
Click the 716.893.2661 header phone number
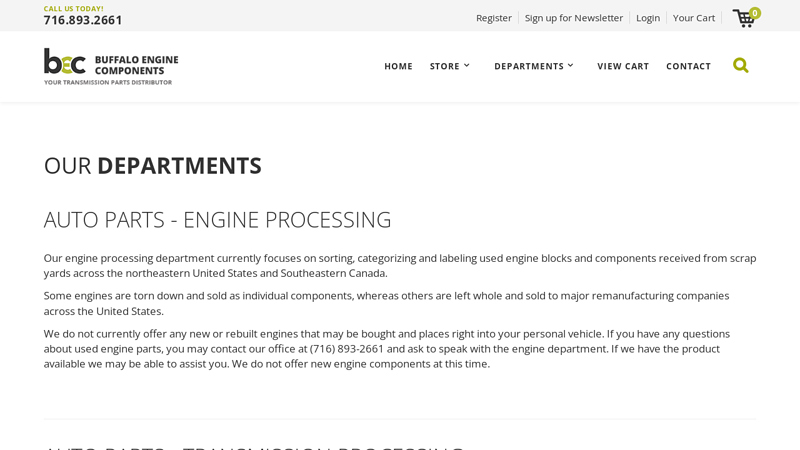click(83, 20)
